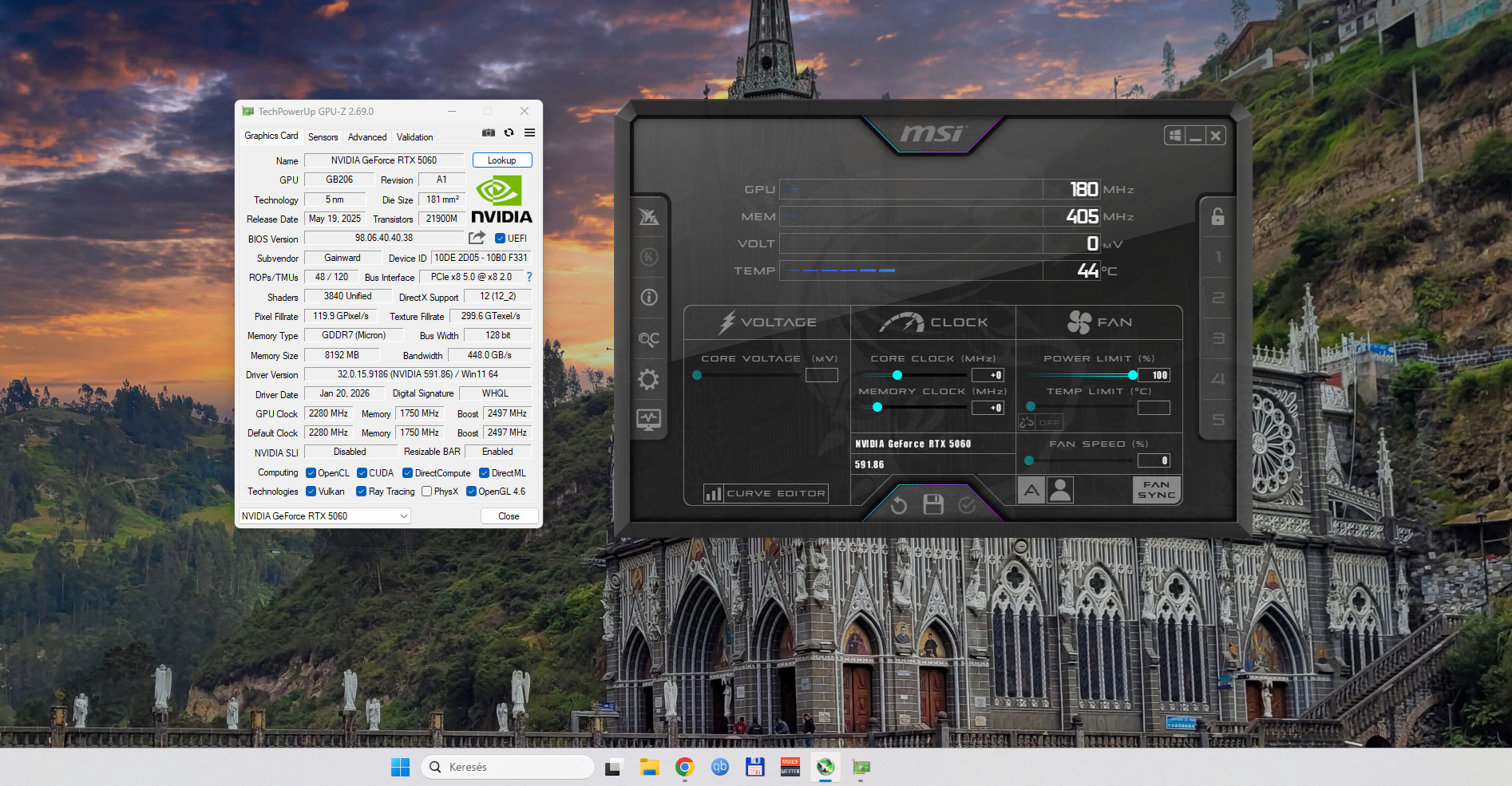Toggle the DirectML checkbox
The image size is (1512, 786).
(x=484, y=473)
